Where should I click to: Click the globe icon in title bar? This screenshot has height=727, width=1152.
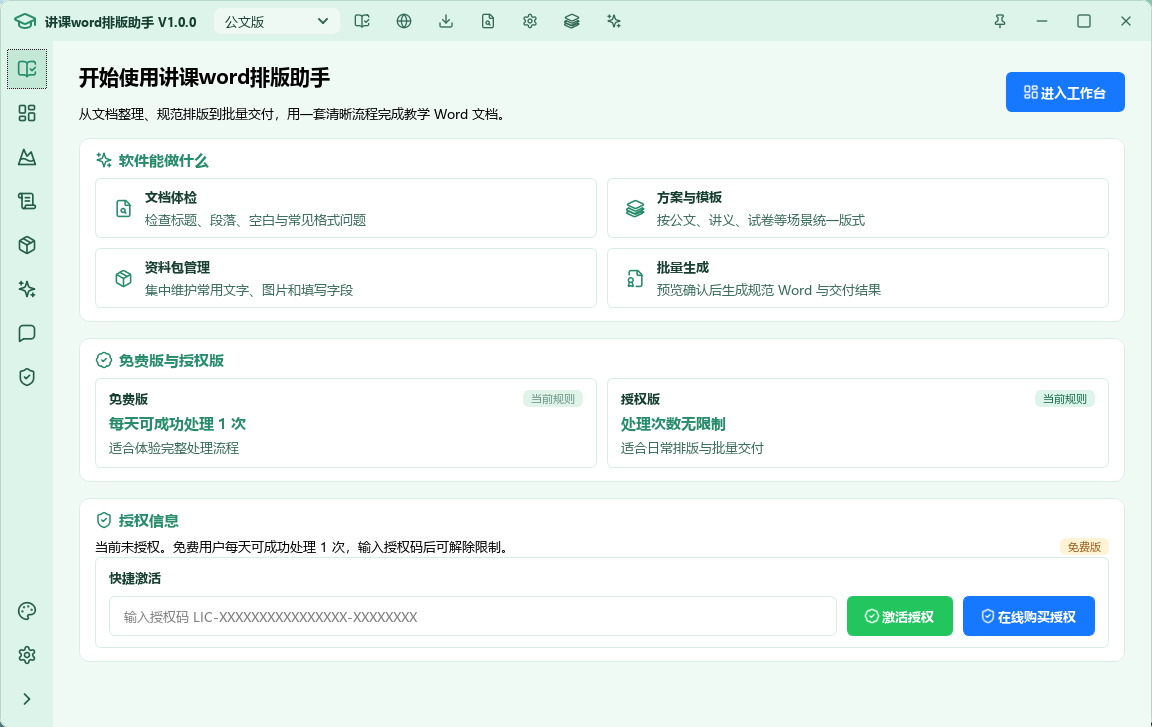coord(404,21)
